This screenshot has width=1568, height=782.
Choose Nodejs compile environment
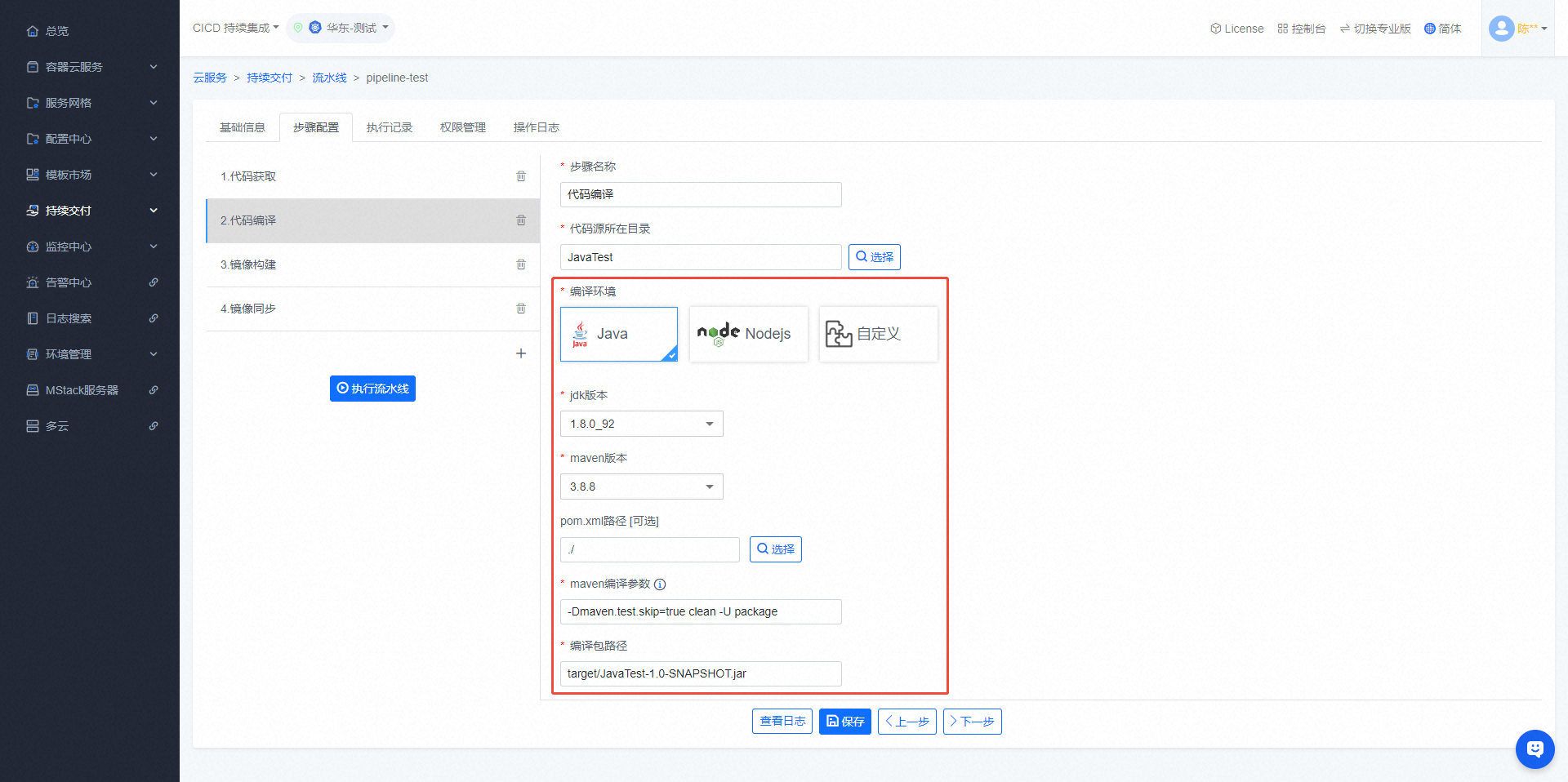(748, 334)
